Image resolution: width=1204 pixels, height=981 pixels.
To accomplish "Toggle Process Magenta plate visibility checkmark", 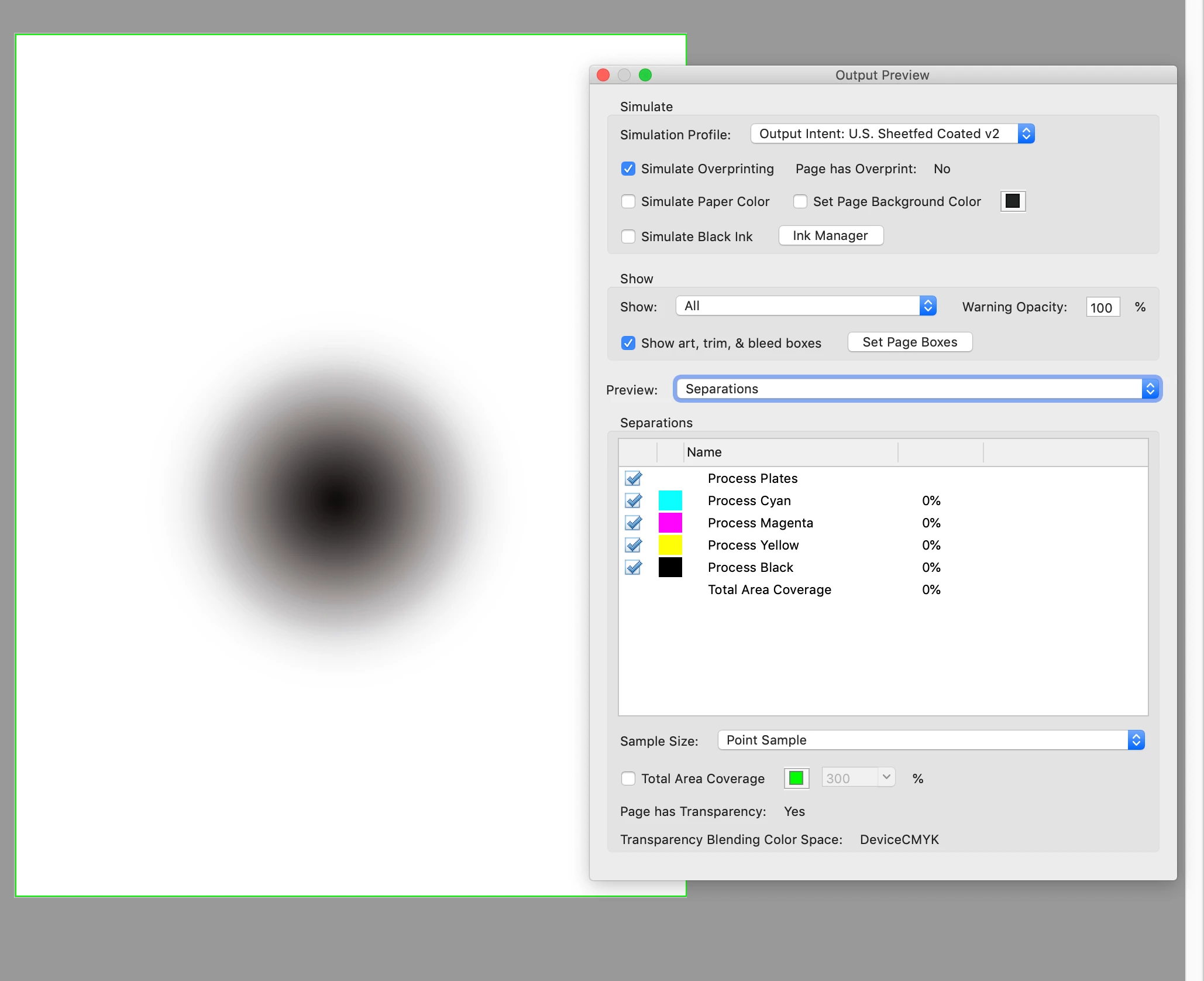I will (x=633, y=523).
